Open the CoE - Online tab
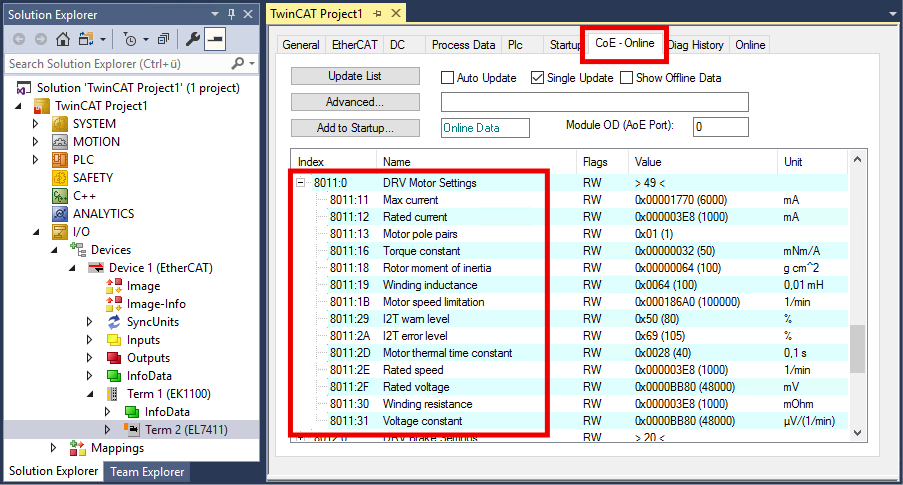Image resolution: width=903 pixels, height=485 pixels. [x=625, y=43]
